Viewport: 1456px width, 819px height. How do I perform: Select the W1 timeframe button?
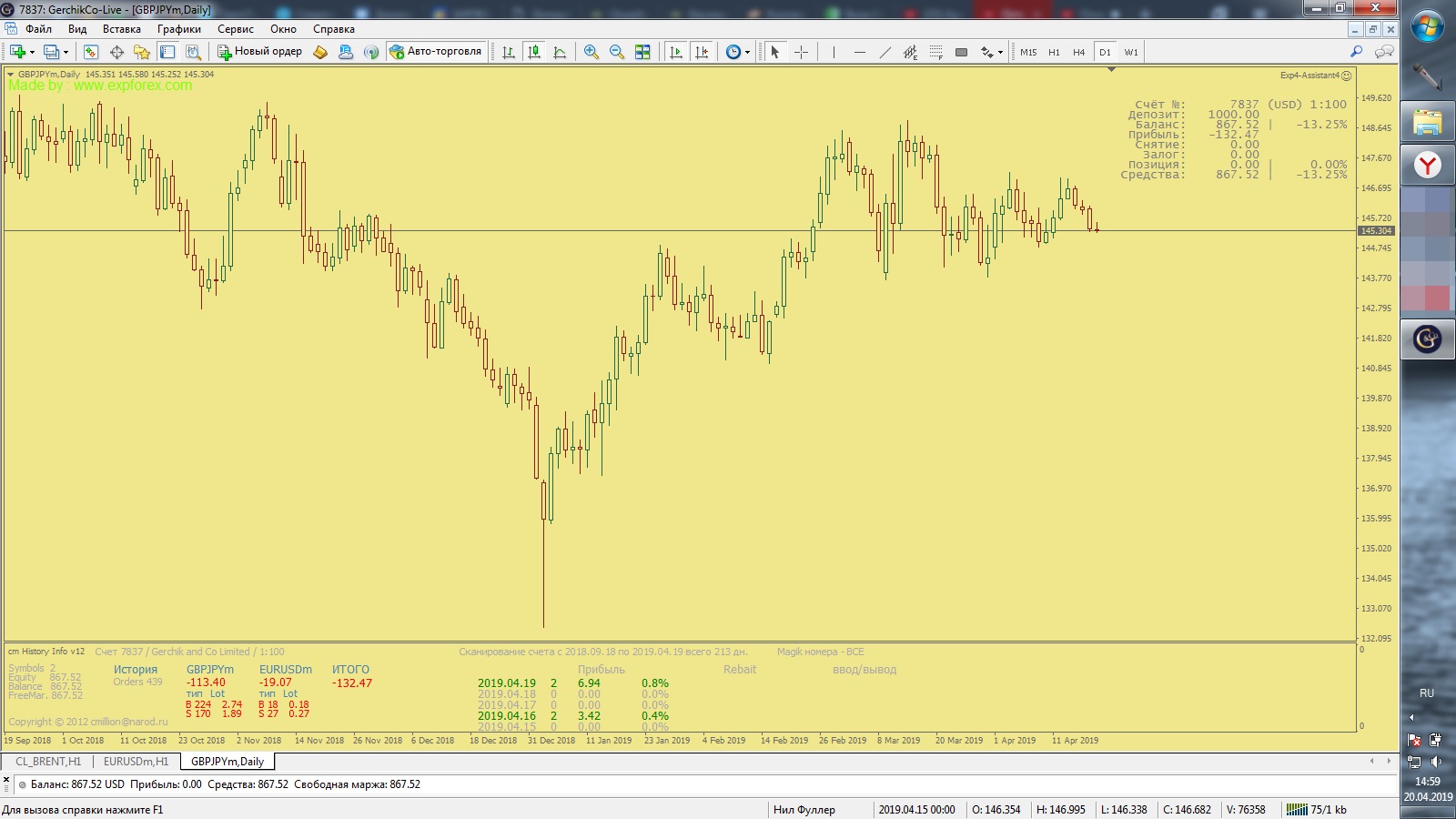(x=1130, y=52)
